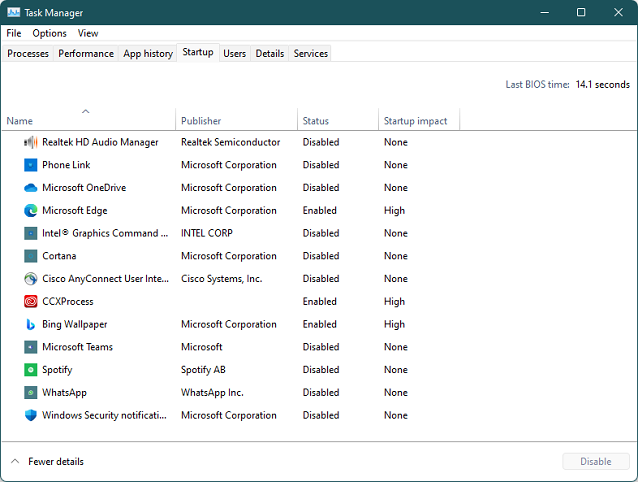Switch to the App history tab
This screenshot has width=638, height=482.
point(148,54)
